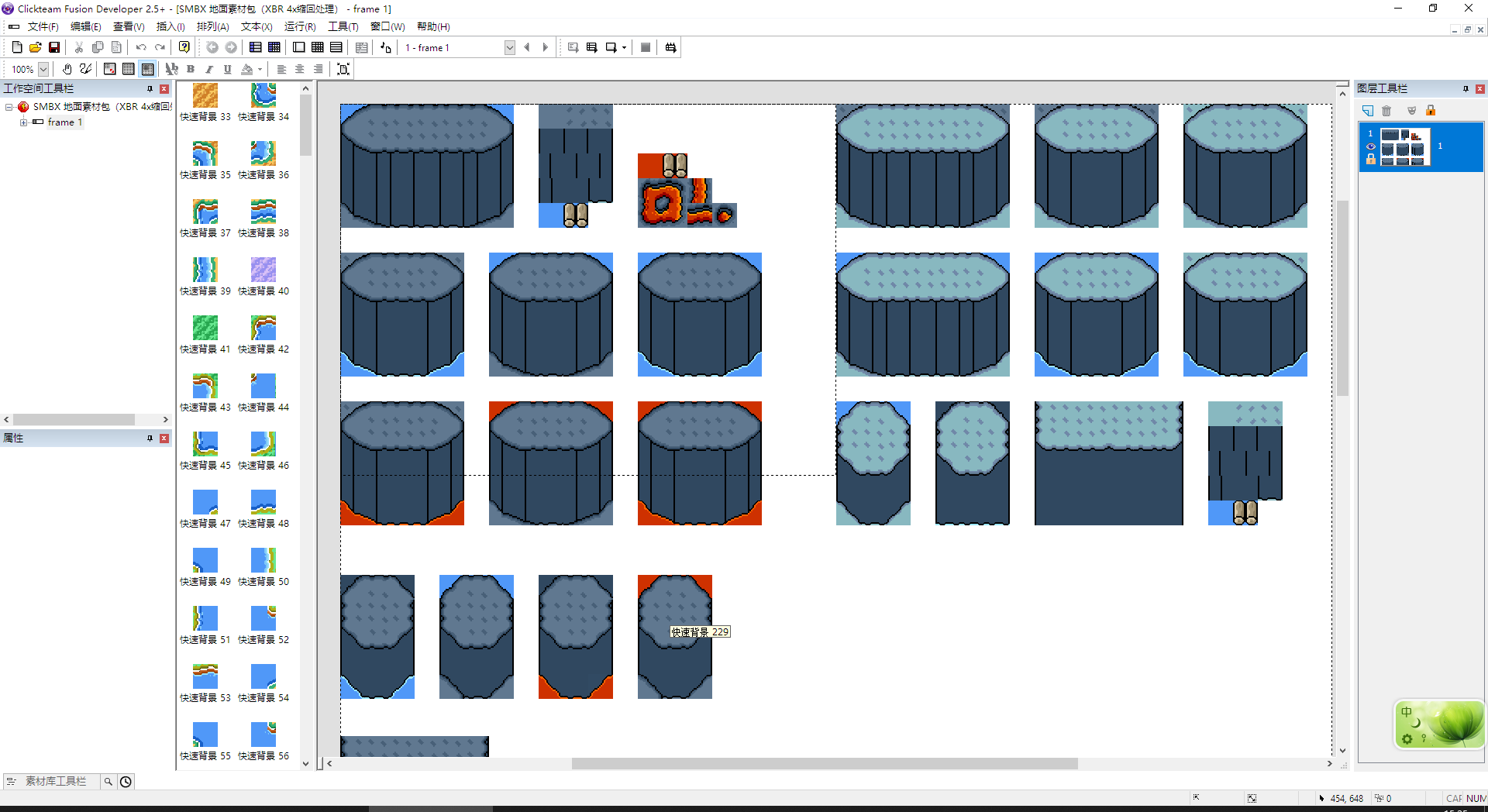Screen dimensions: 1488x812
Task: Pin the Layers toolbar panel
Action: click(1466, 89)
